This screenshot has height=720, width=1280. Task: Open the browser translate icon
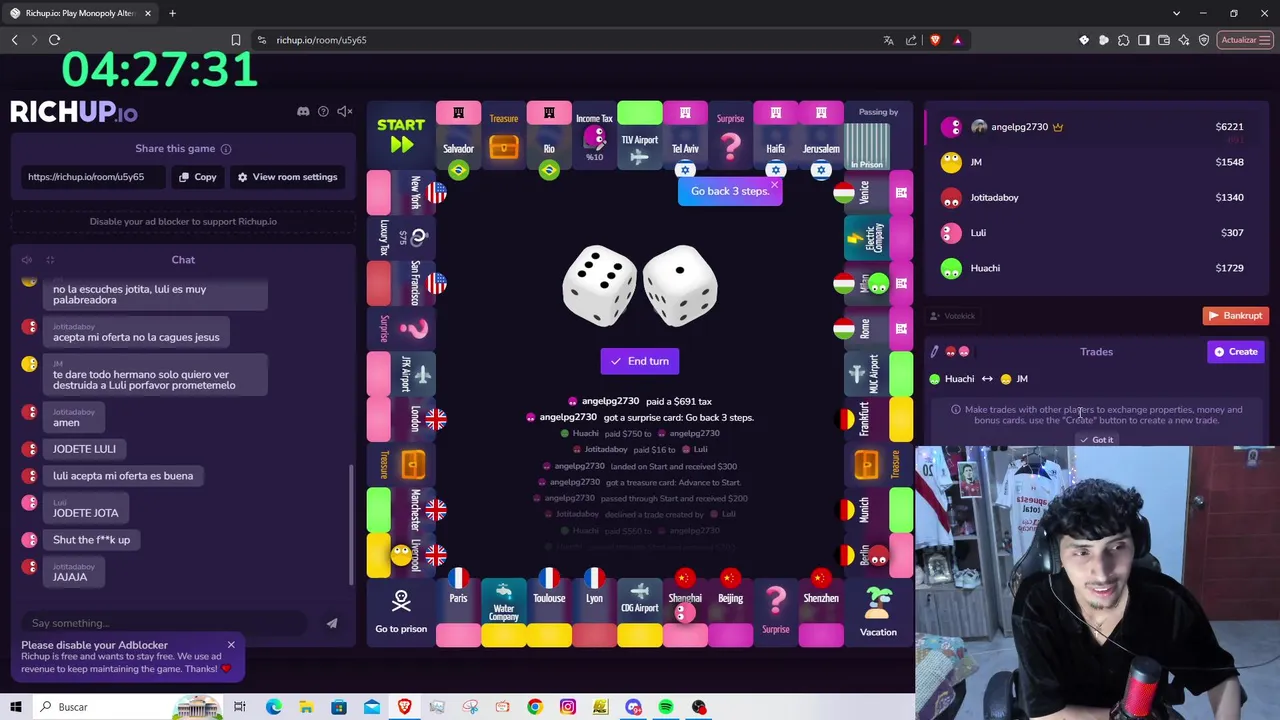point(888,40)
